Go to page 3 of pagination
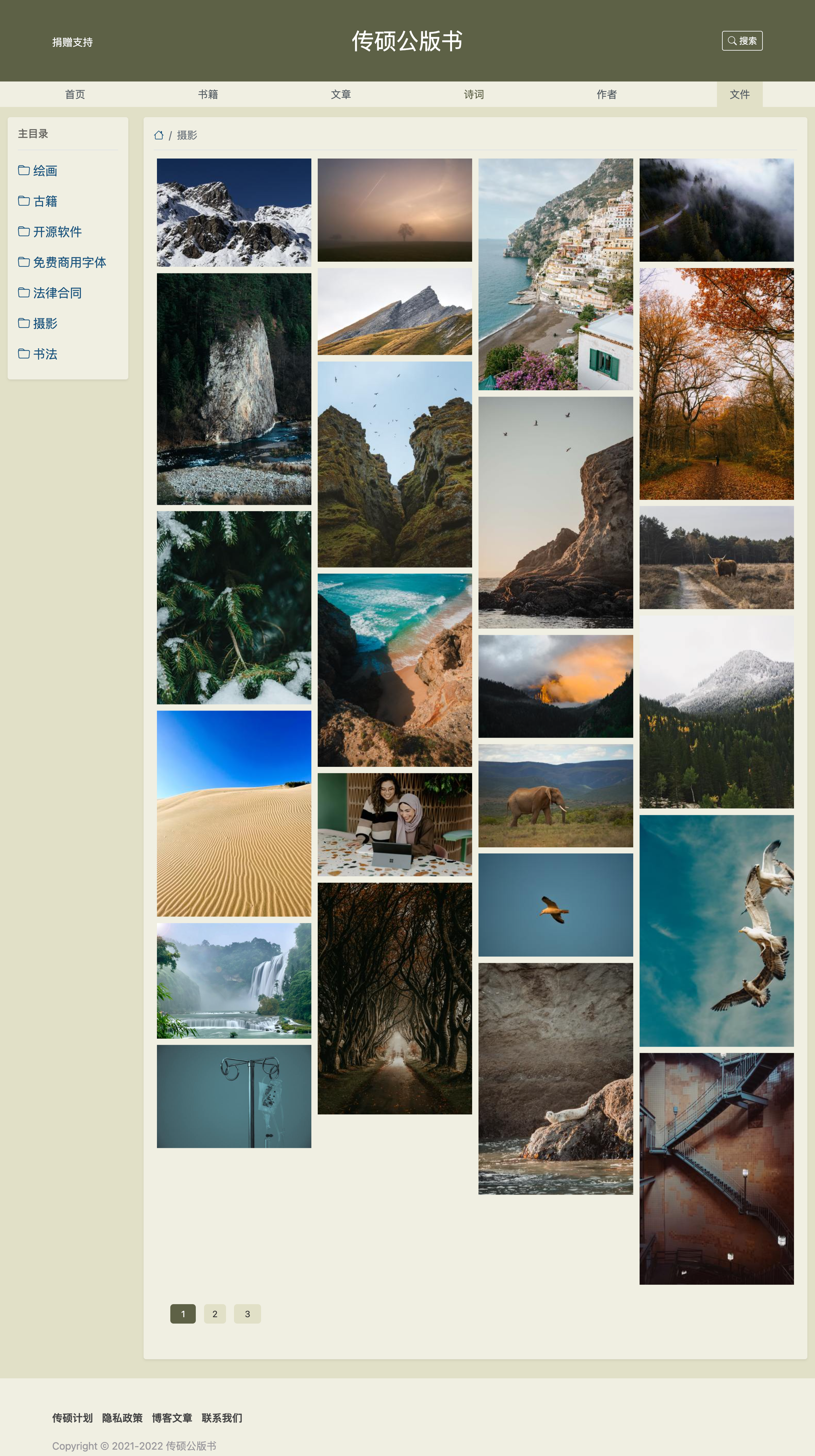The height and width of the screenshot is (1456, 815). (247, 1314)
